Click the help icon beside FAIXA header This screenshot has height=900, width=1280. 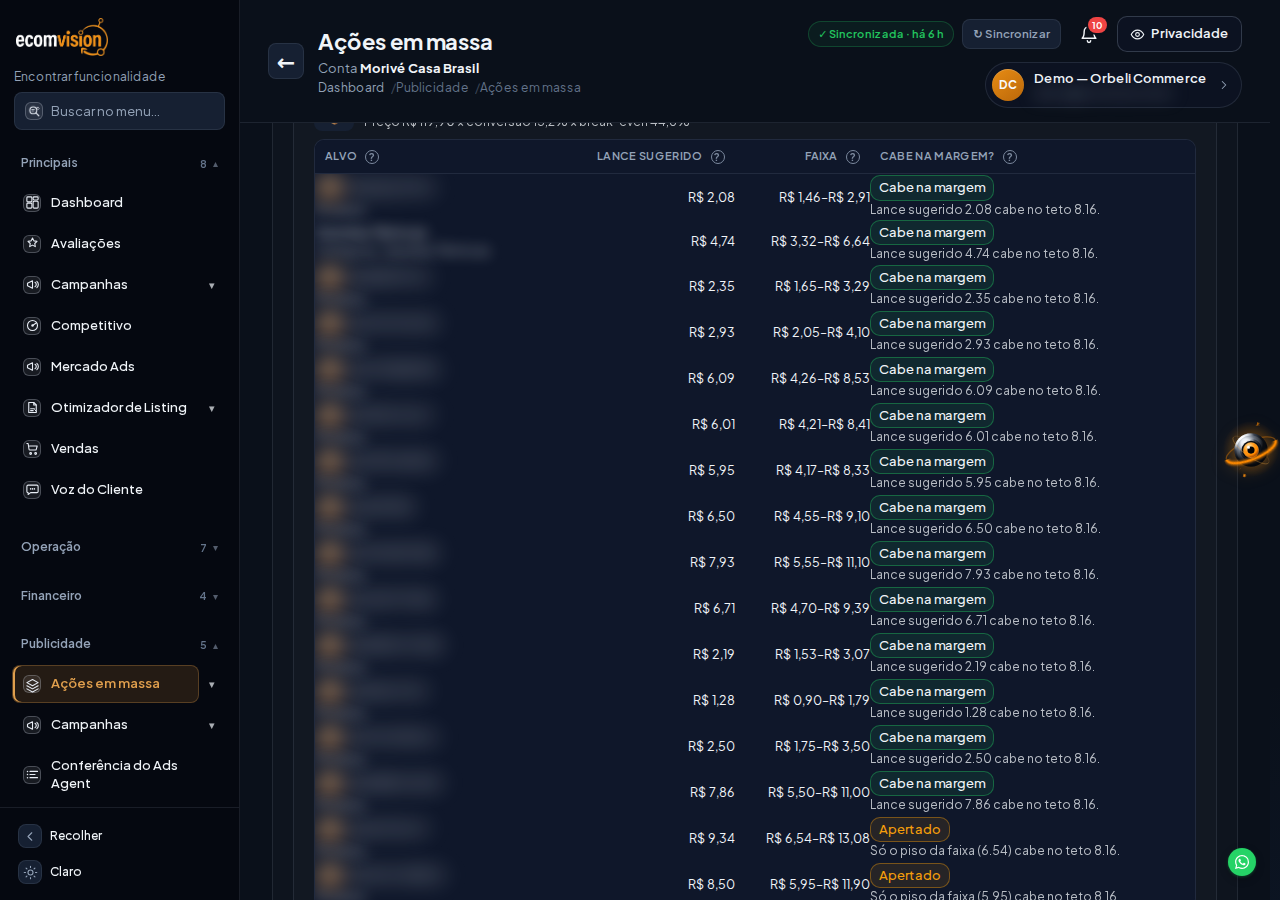pos(853,157)
